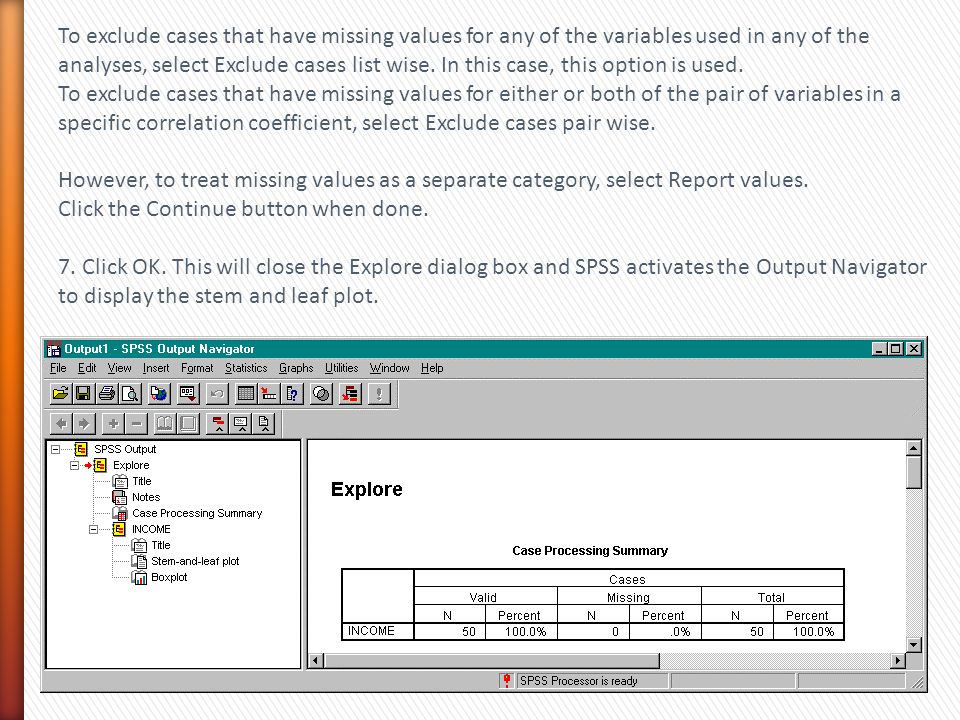The width and height of the screenshot is (960, 720).
Task: Select Stem-and-leaf plot in the outline
Action: [x=195, y=561]
